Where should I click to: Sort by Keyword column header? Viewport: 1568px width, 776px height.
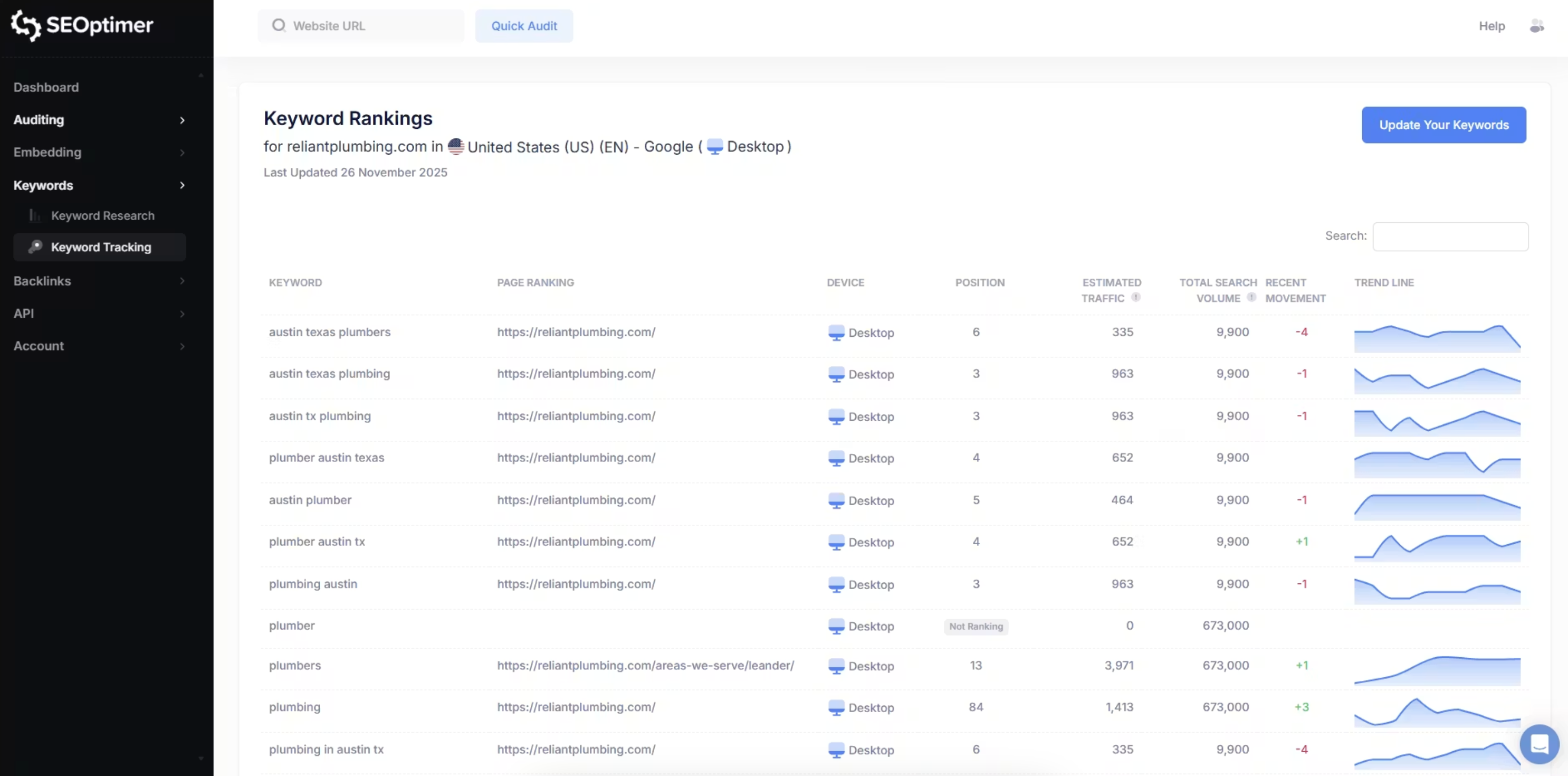pos(295,282)
